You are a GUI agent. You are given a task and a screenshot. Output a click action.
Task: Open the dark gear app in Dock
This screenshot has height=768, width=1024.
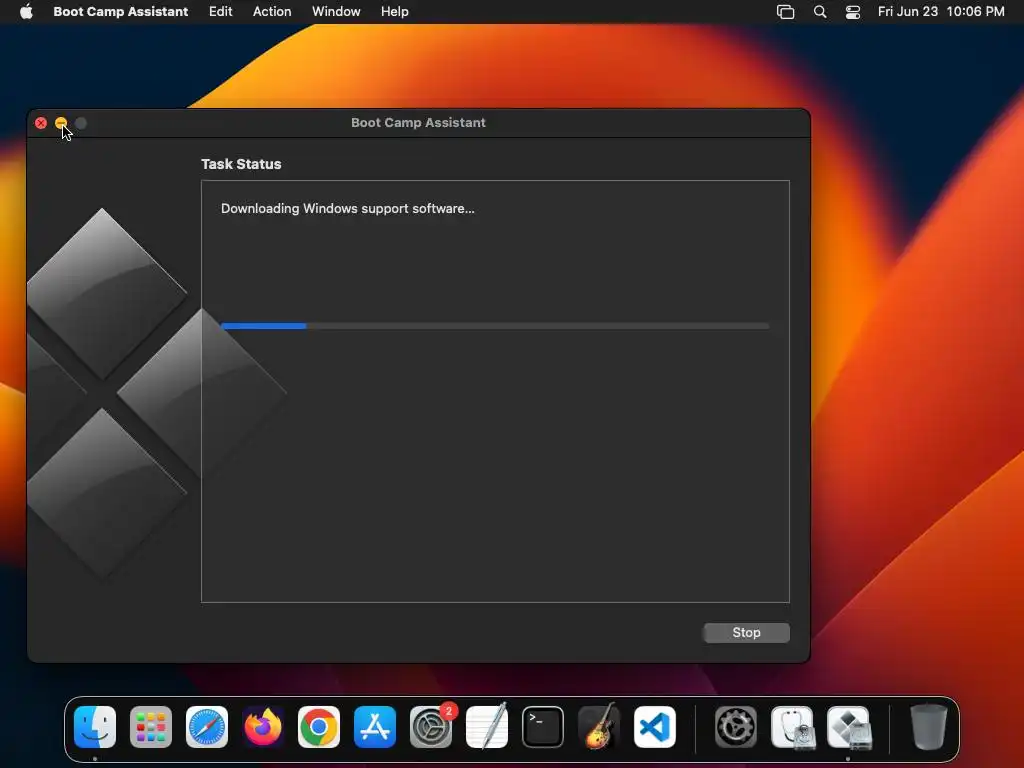[x=736, y=727]
